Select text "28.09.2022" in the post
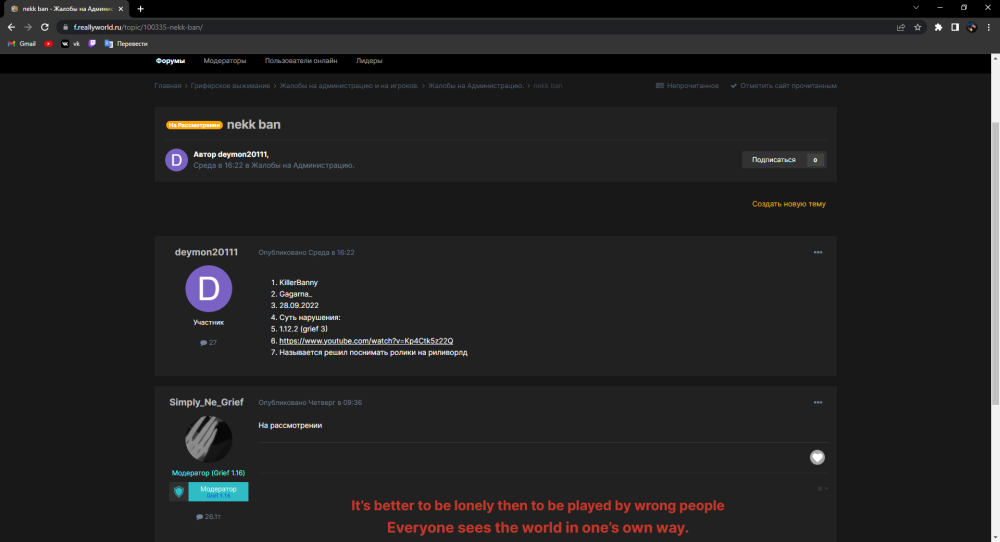The height and width of the screenshot is (542, 1000). coord(298,305)
